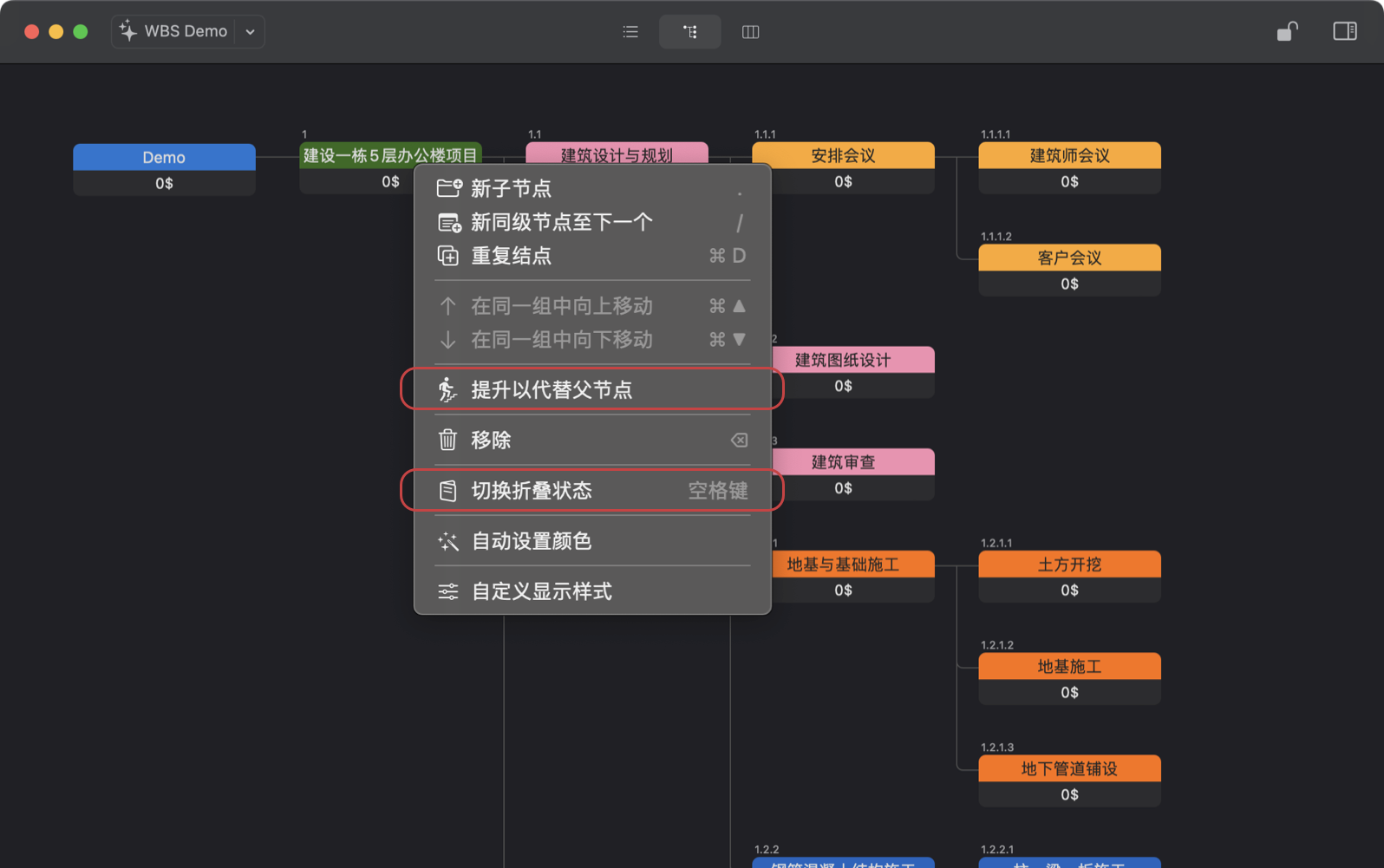Screen dimensions: 1384x868
Task: Toggle the document lock icon
Action: coord(1287,32)
